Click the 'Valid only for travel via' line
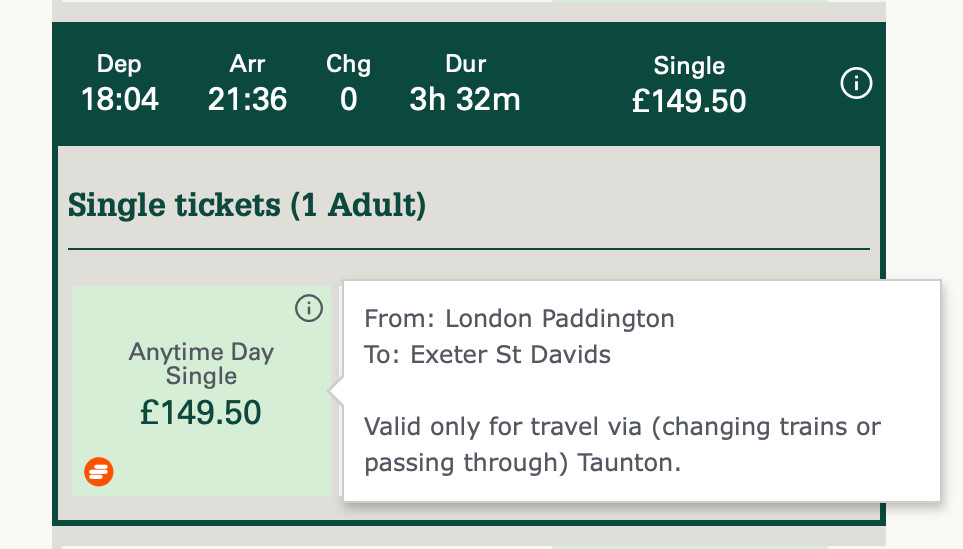 pyautogui.click(x=622, y=428)
